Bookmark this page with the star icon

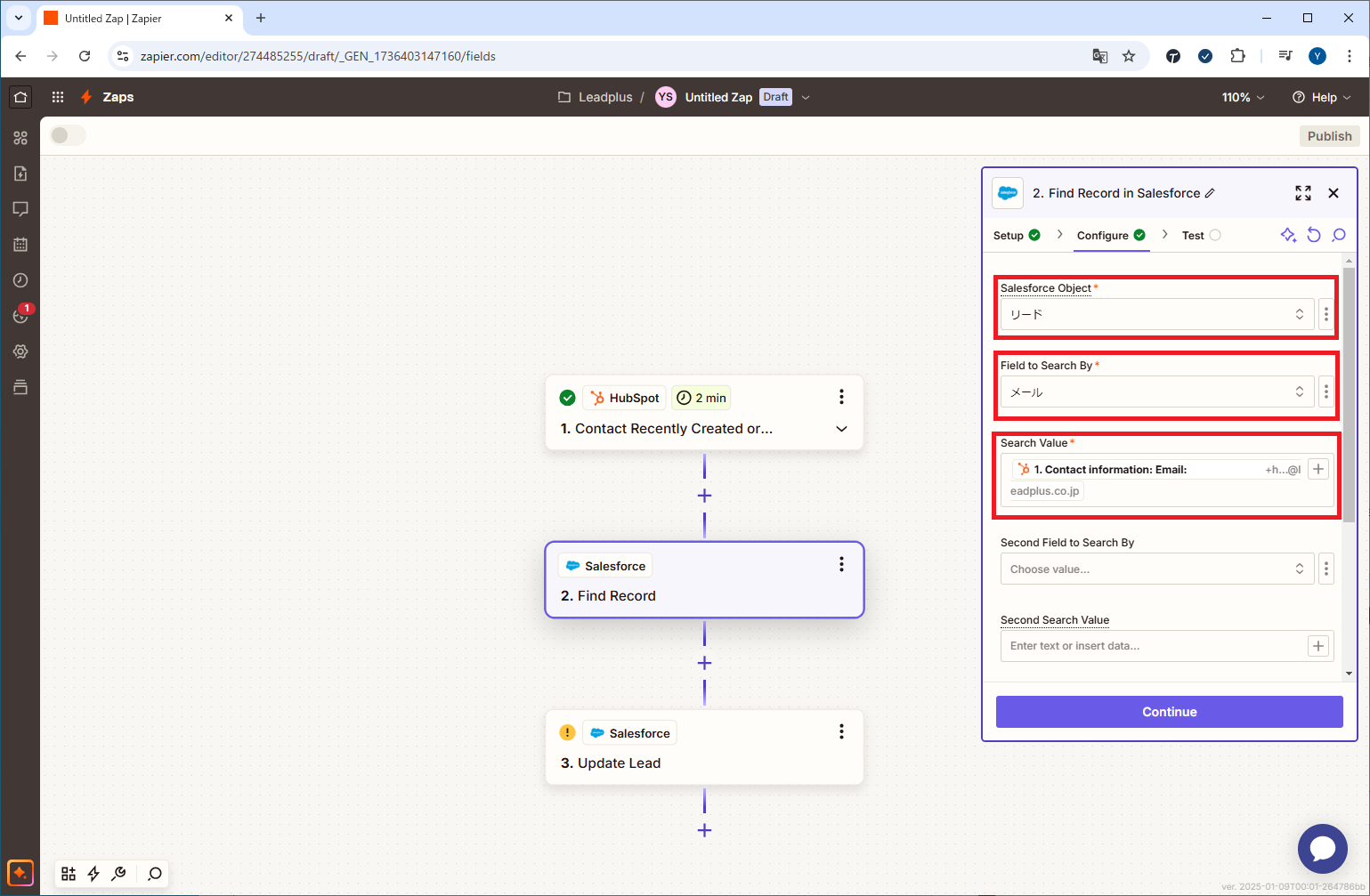[x=1129, y=56]
